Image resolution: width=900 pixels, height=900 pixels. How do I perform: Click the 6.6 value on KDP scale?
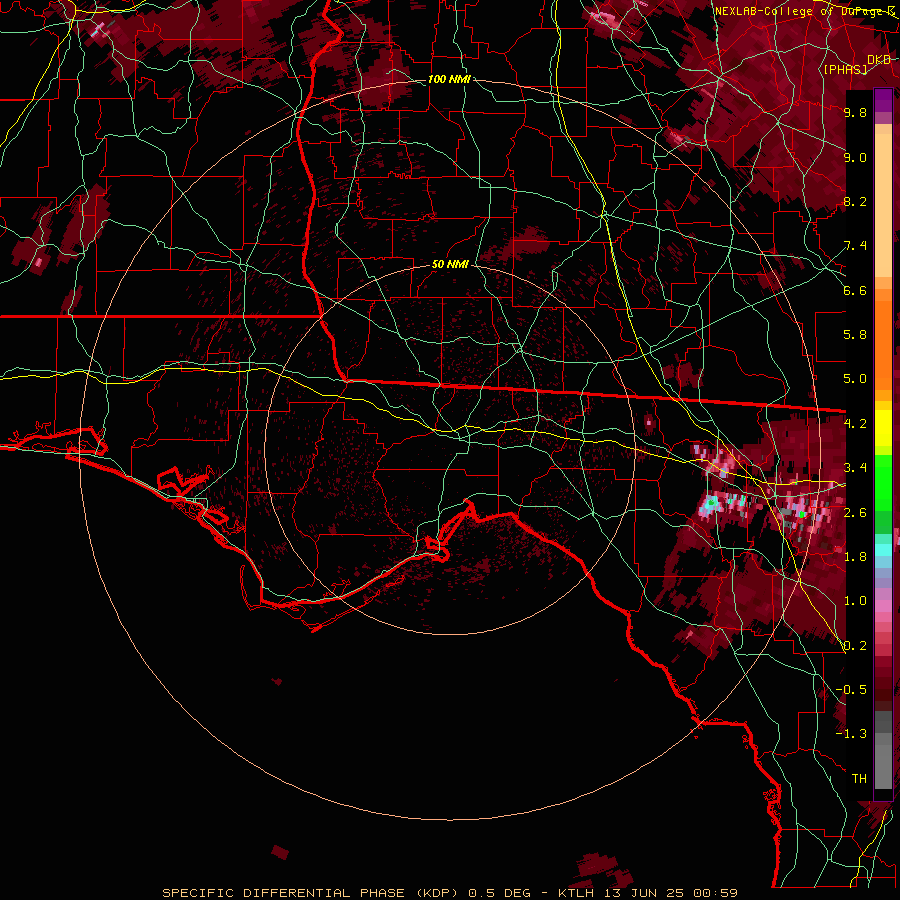(855, 290)
